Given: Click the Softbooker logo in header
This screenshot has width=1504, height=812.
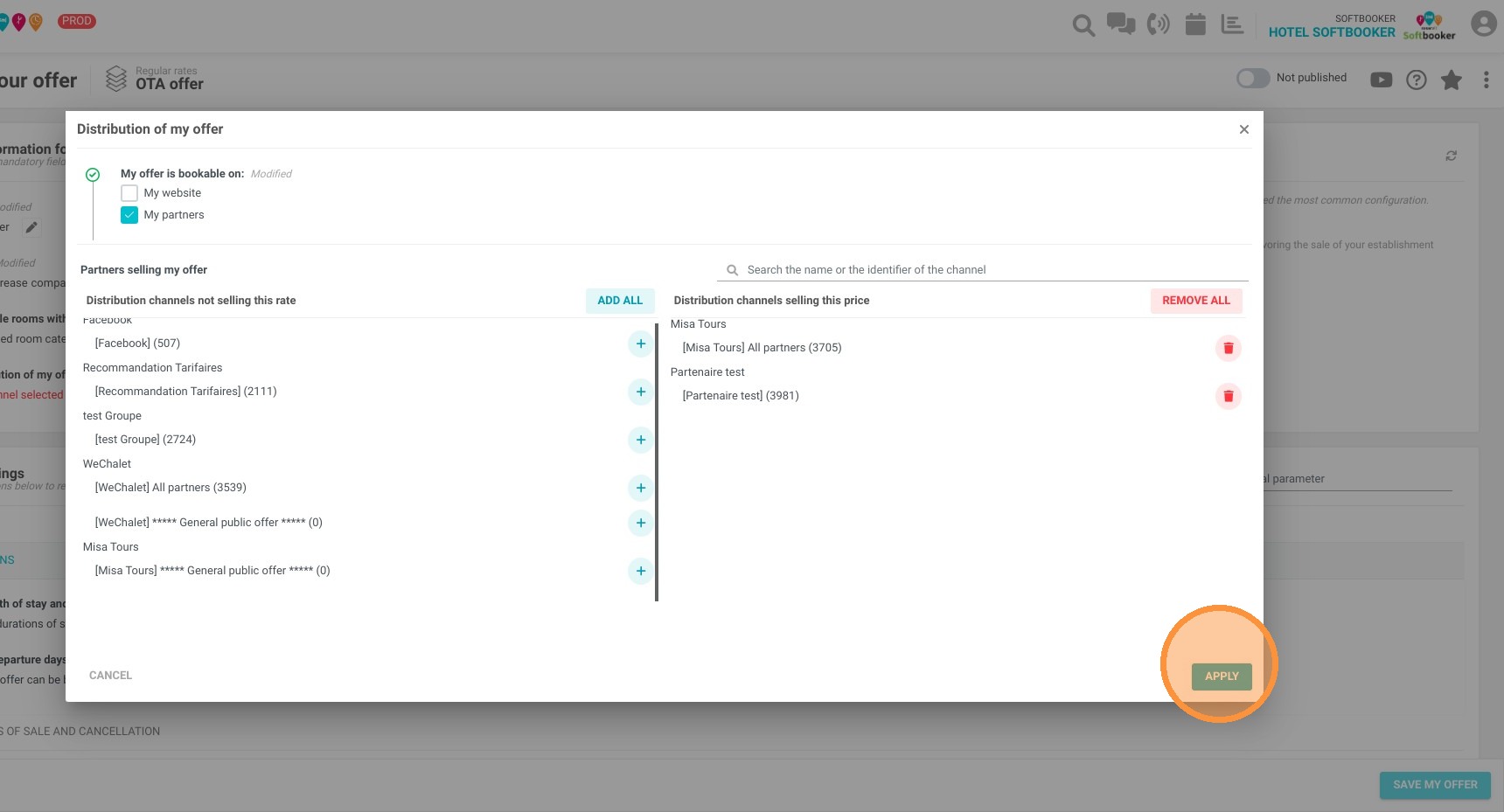Looking at the screenshot, I should pyautogui.click(x=1430, y=25).
